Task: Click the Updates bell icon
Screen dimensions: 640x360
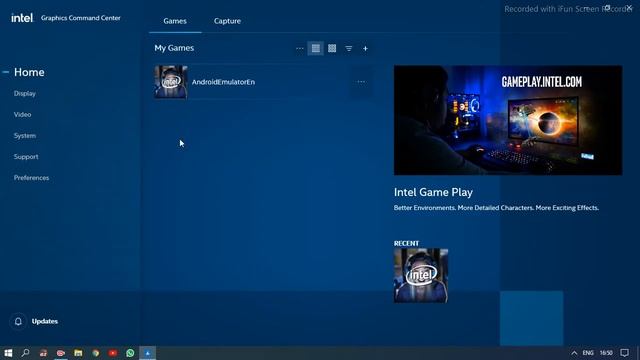Action: (x=18, y=321)
